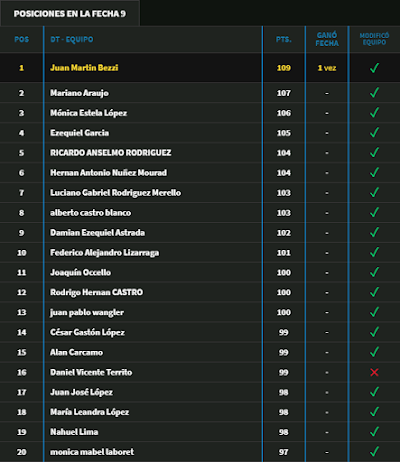Click the PTS. column header
Image resolution: width=400 pixels, height=462 pixels.
pos(284,39)
